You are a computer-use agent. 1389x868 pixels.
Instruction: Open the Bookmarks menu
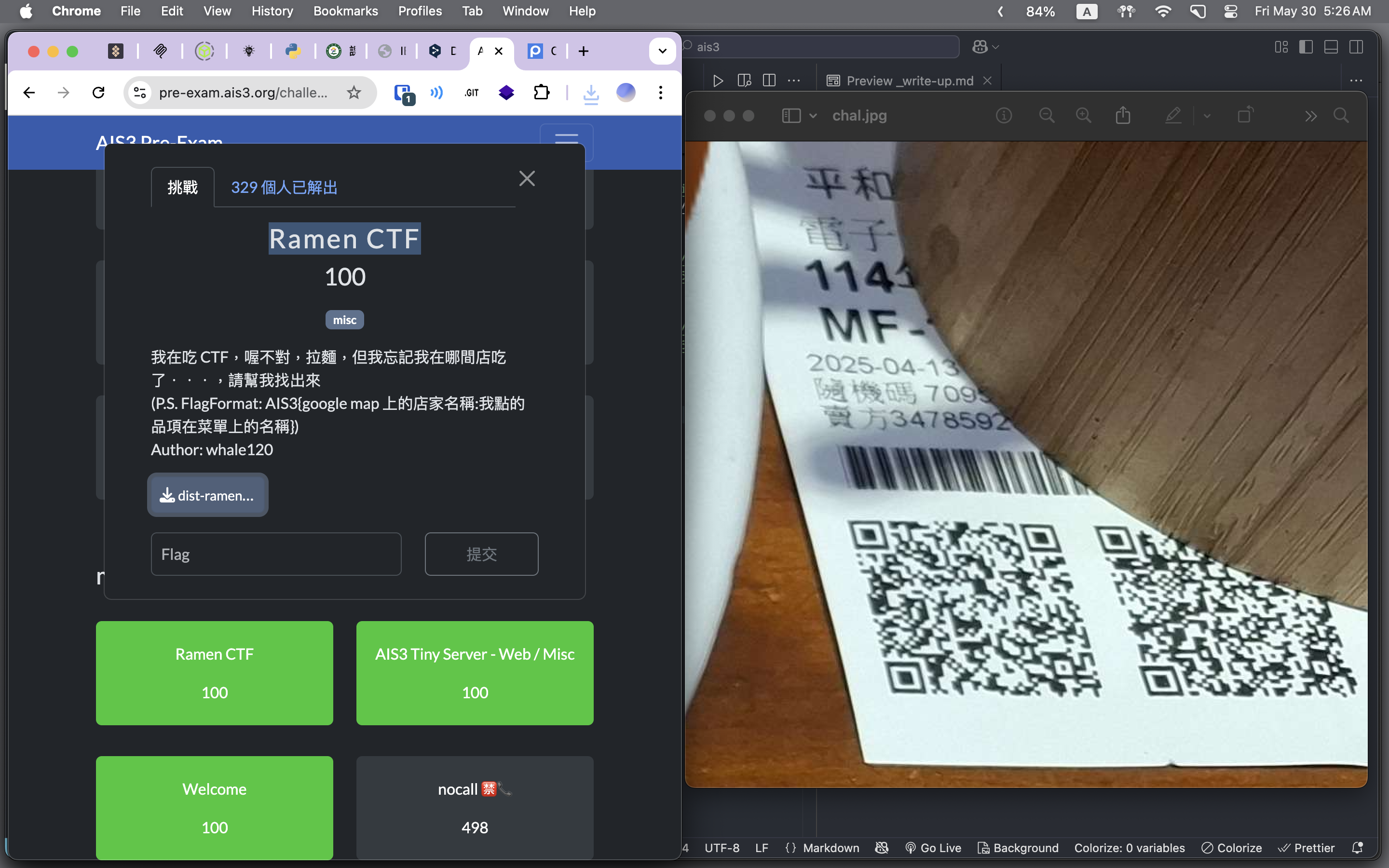tap(345, 11)
